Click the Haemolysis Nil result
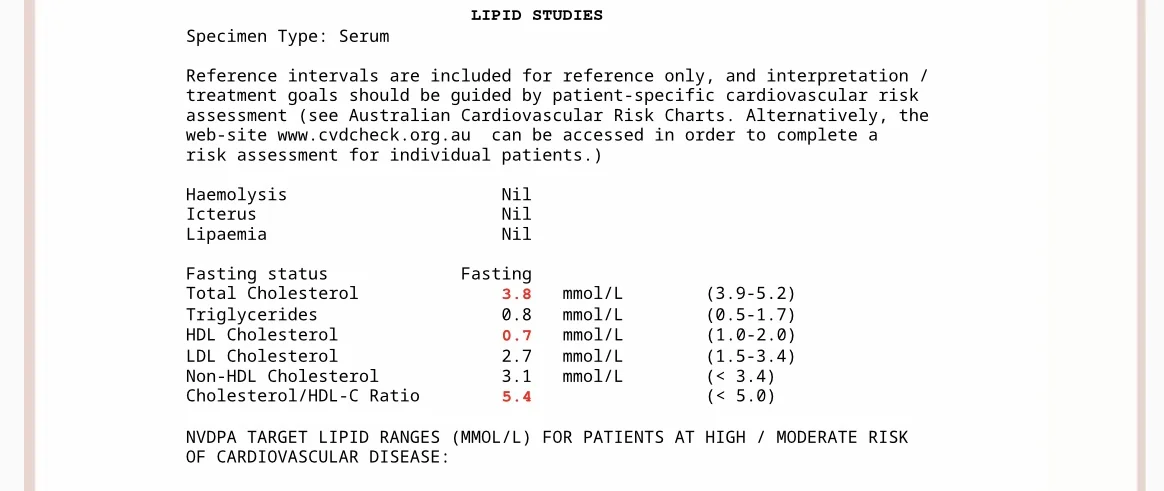 tap(517, 195)
